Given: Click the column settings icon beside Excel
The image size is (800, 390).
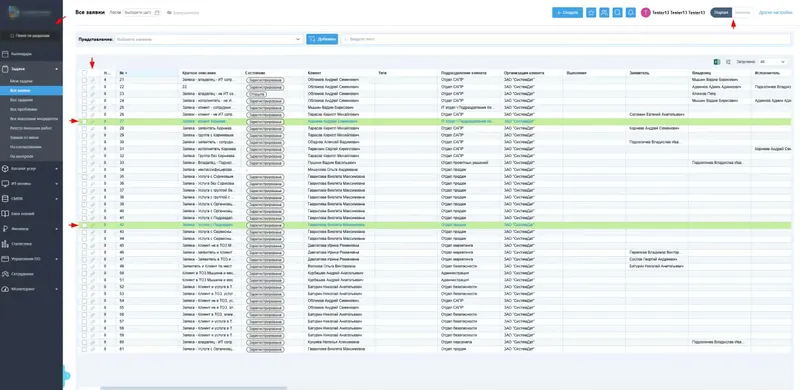Looking at the screenshot, I should (x=728, y=62).
